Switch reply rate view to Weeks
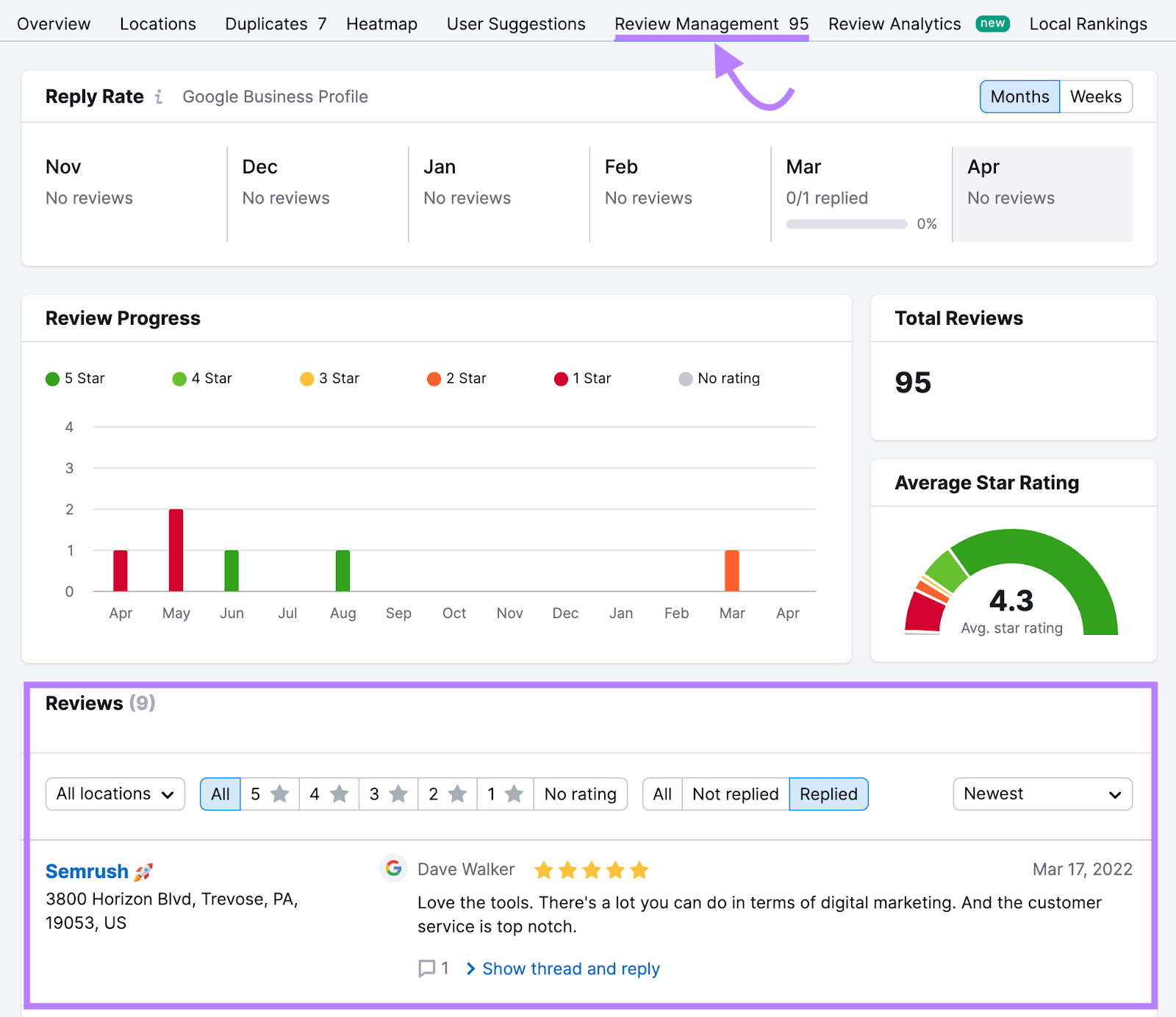Screen dimensions: 1176x1017 click(1094, 96)
